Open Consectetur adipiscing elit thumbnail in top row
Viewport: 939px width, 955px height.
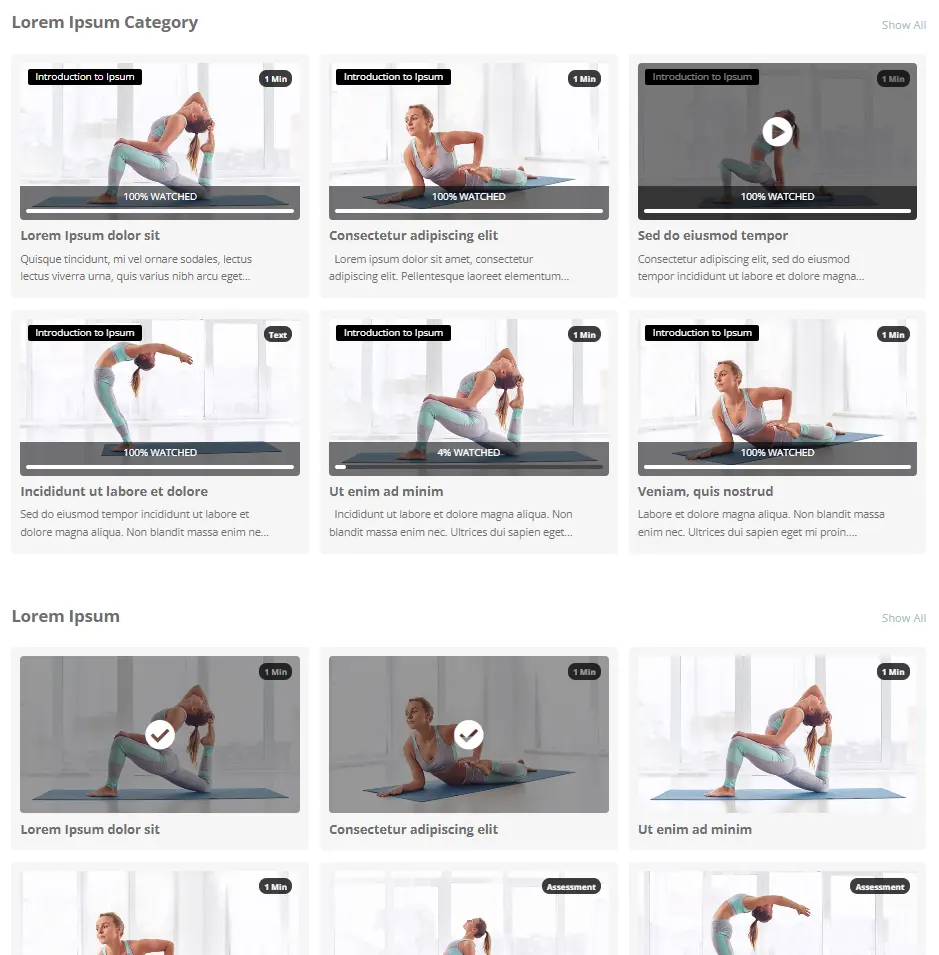[x=468, y=141]
